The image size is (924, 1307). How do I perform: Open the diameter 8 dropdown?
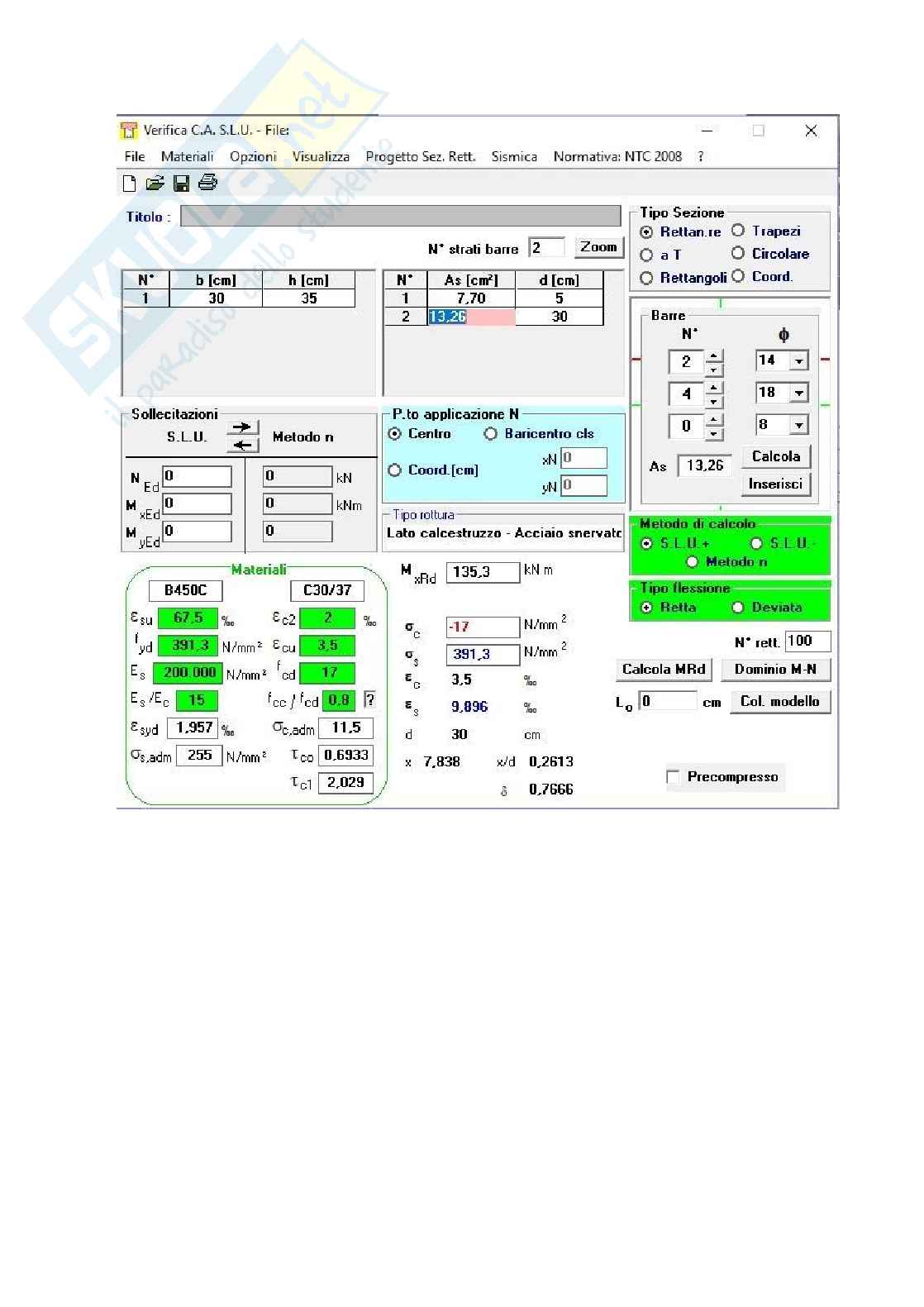798,426
